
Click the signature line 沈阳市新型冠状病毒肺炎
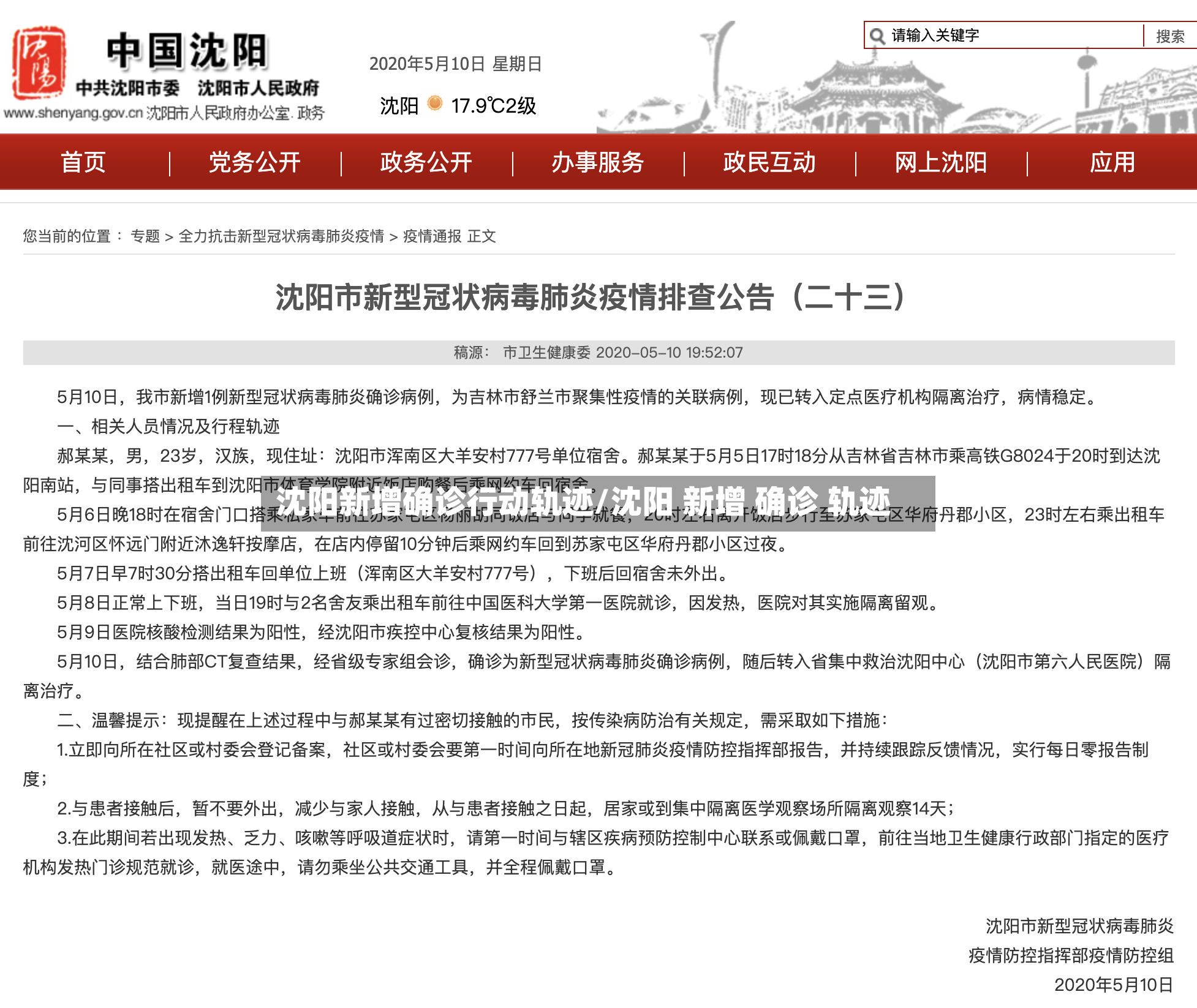click(x=1079, y=926)
